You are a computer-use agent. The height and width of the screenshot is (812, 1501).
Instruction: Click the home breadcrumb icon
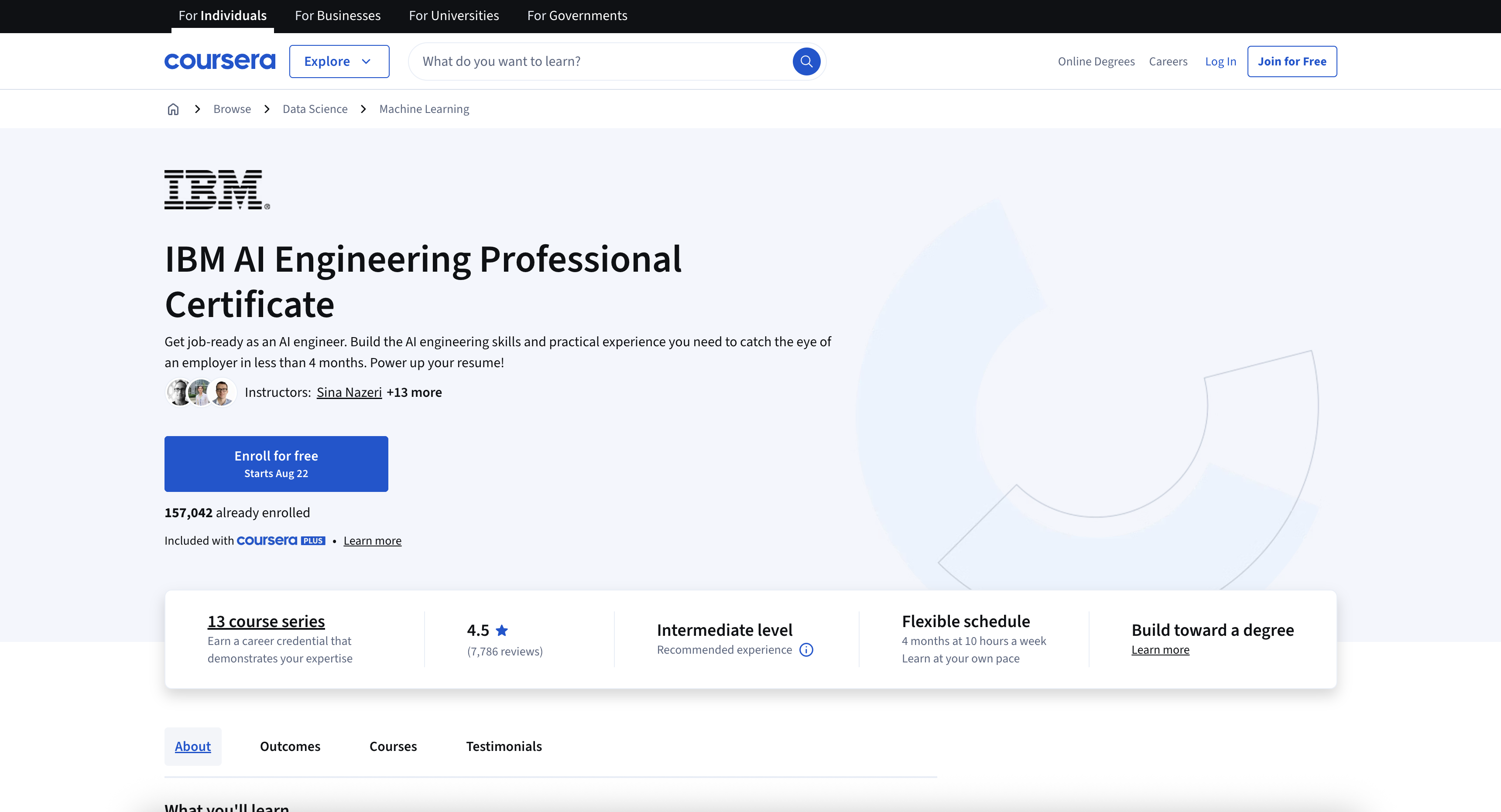(x=173, y=109)
